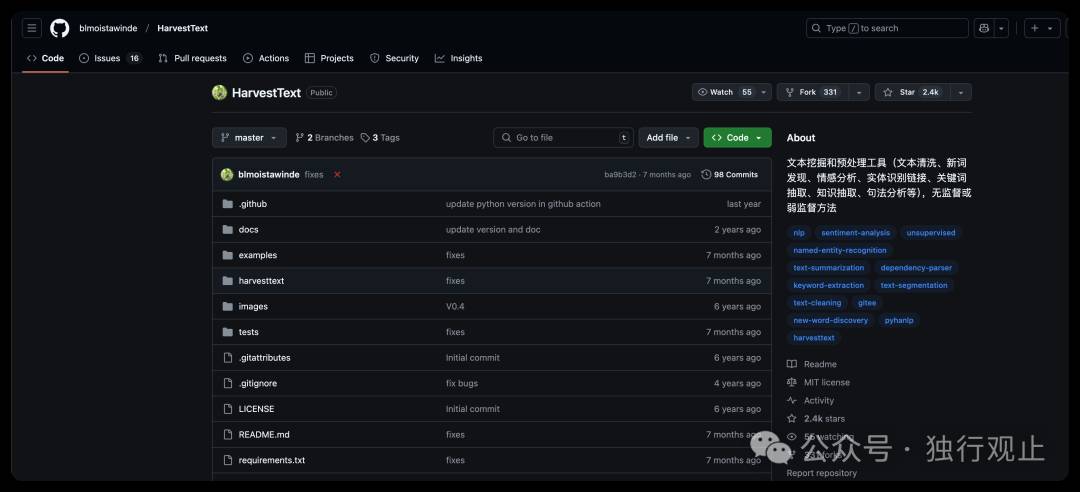Viewport: 1080px width, 492px height.
Task: Click the Go to file search field
Action: click(x=563, y=137)
